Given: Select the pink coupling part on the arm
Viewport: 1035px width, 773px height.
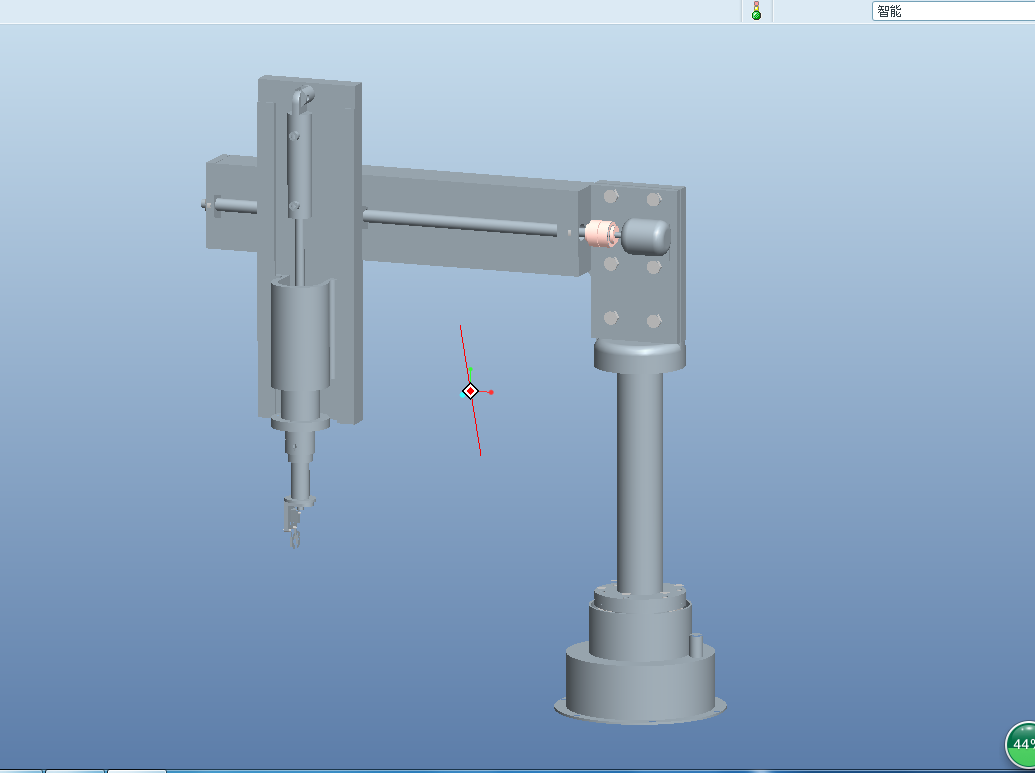Looking at the screenshot, I should (600, 234).
